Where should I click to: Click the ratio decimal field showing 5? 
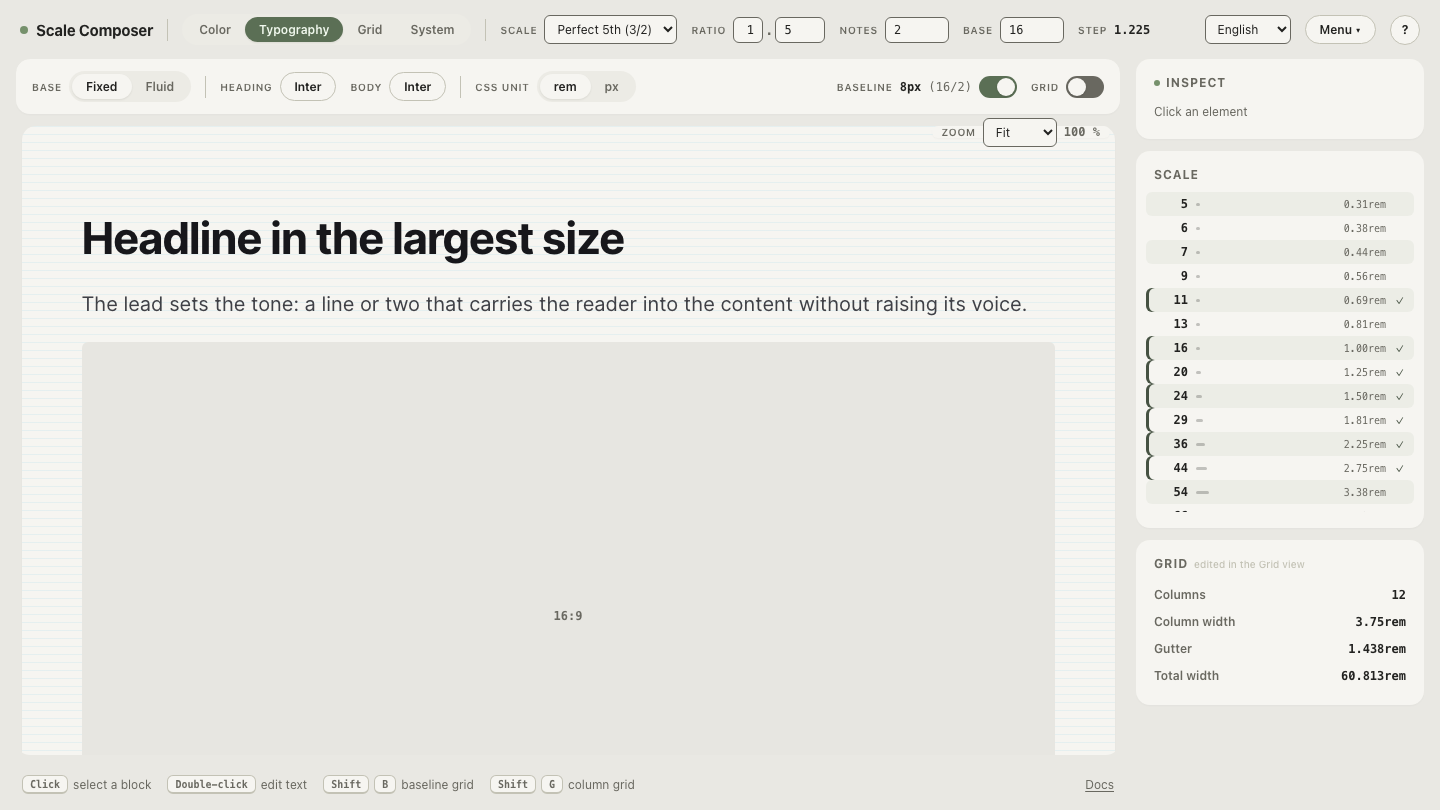(x=800, y=30)
